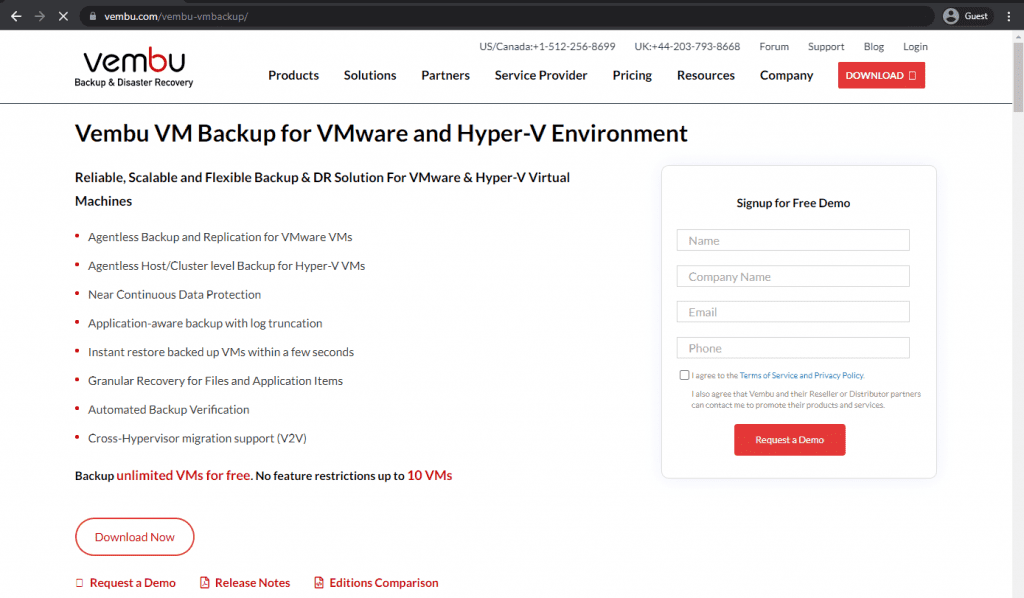
Task: Open the Terms of Service and Privacy Policy link
Action: (801, 376)
